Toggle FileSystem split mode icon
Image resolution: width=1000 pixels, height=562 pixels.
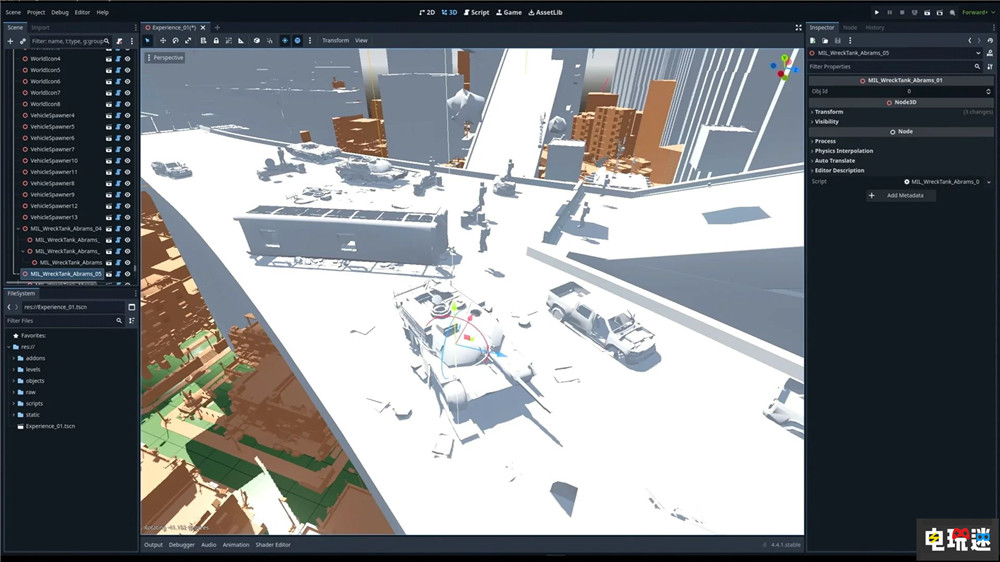tap(132, 307)
